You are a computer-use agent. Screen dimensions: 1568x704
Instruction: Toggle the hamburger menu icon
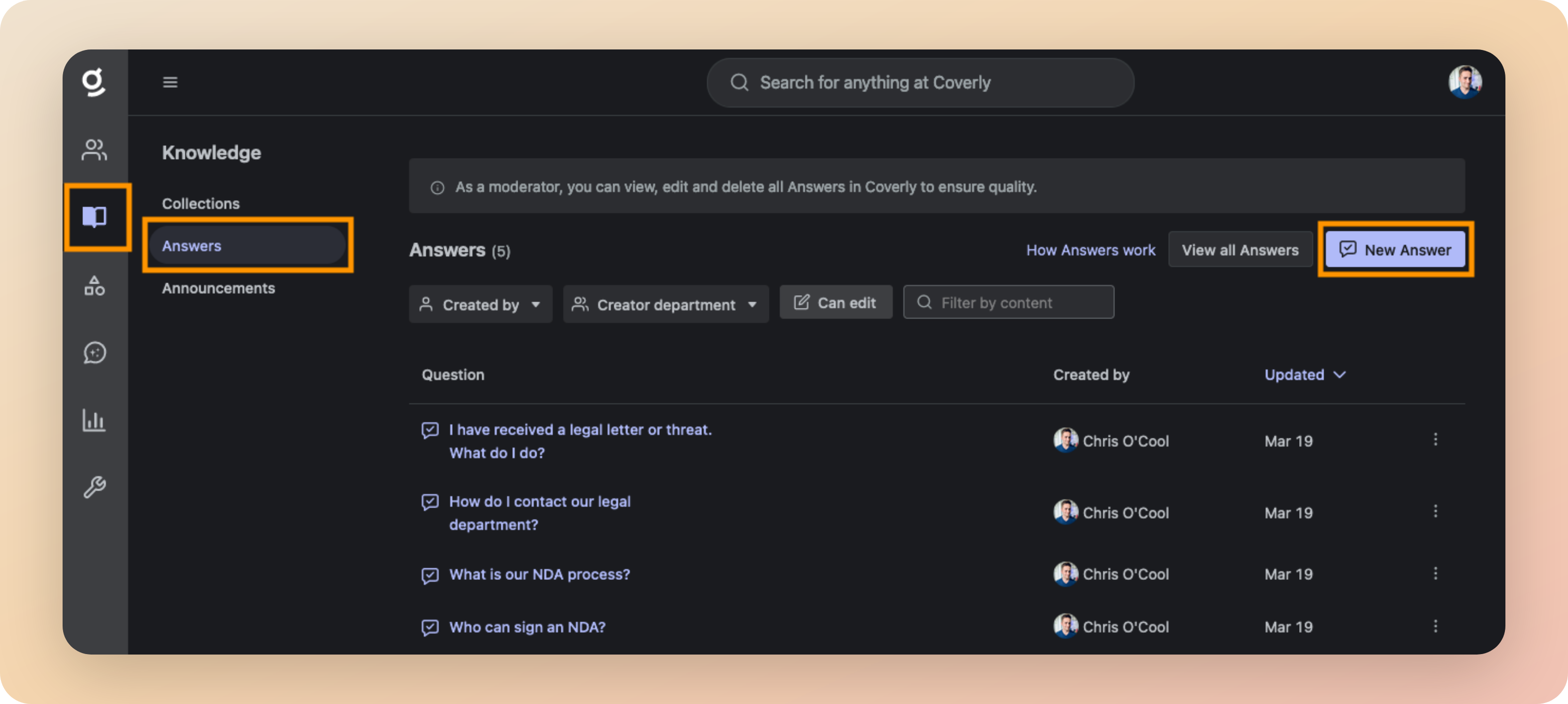coord(170,82)
